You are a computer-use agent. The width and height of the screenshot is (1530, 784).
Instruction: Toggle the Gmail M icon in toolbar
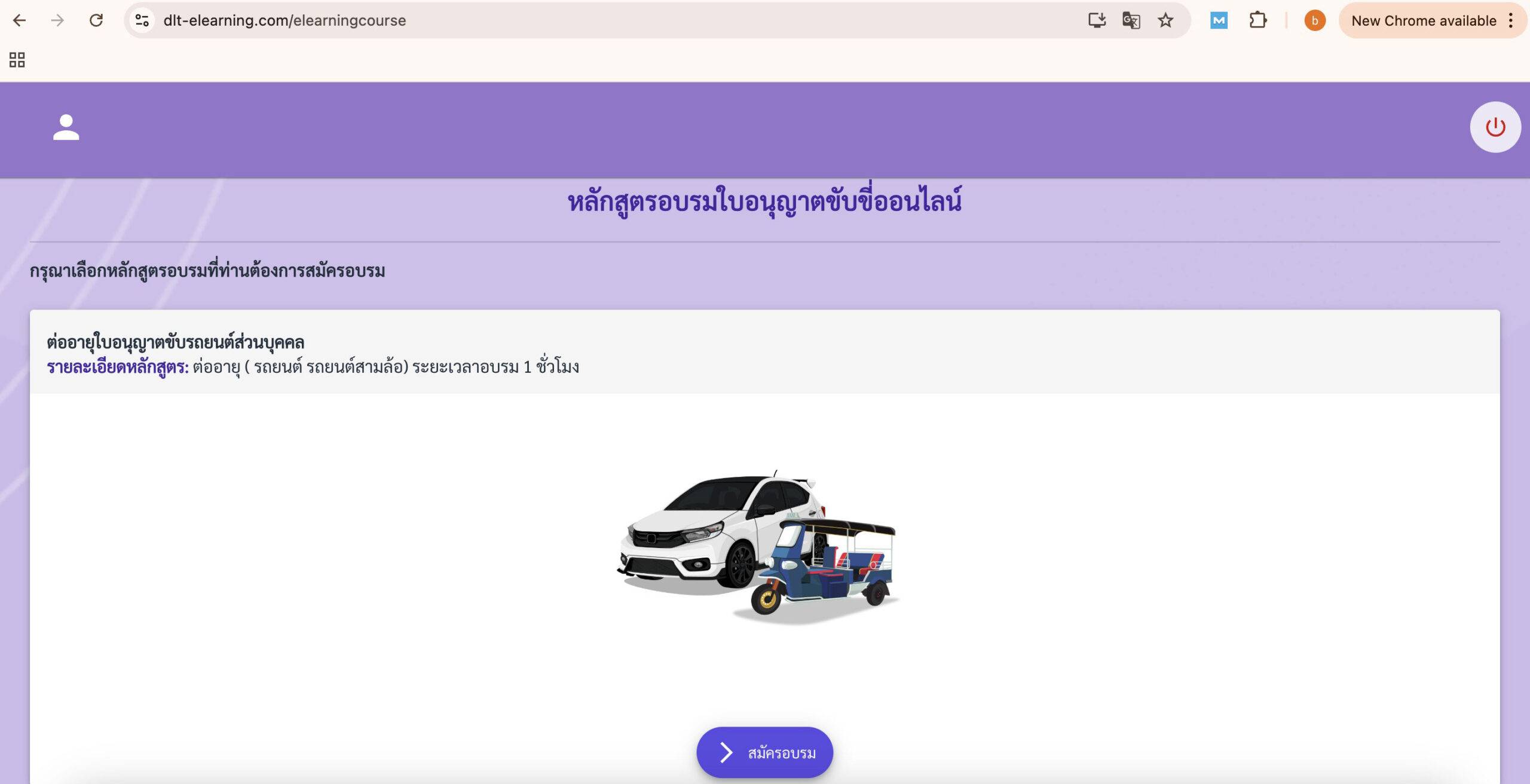[1221, 20]
